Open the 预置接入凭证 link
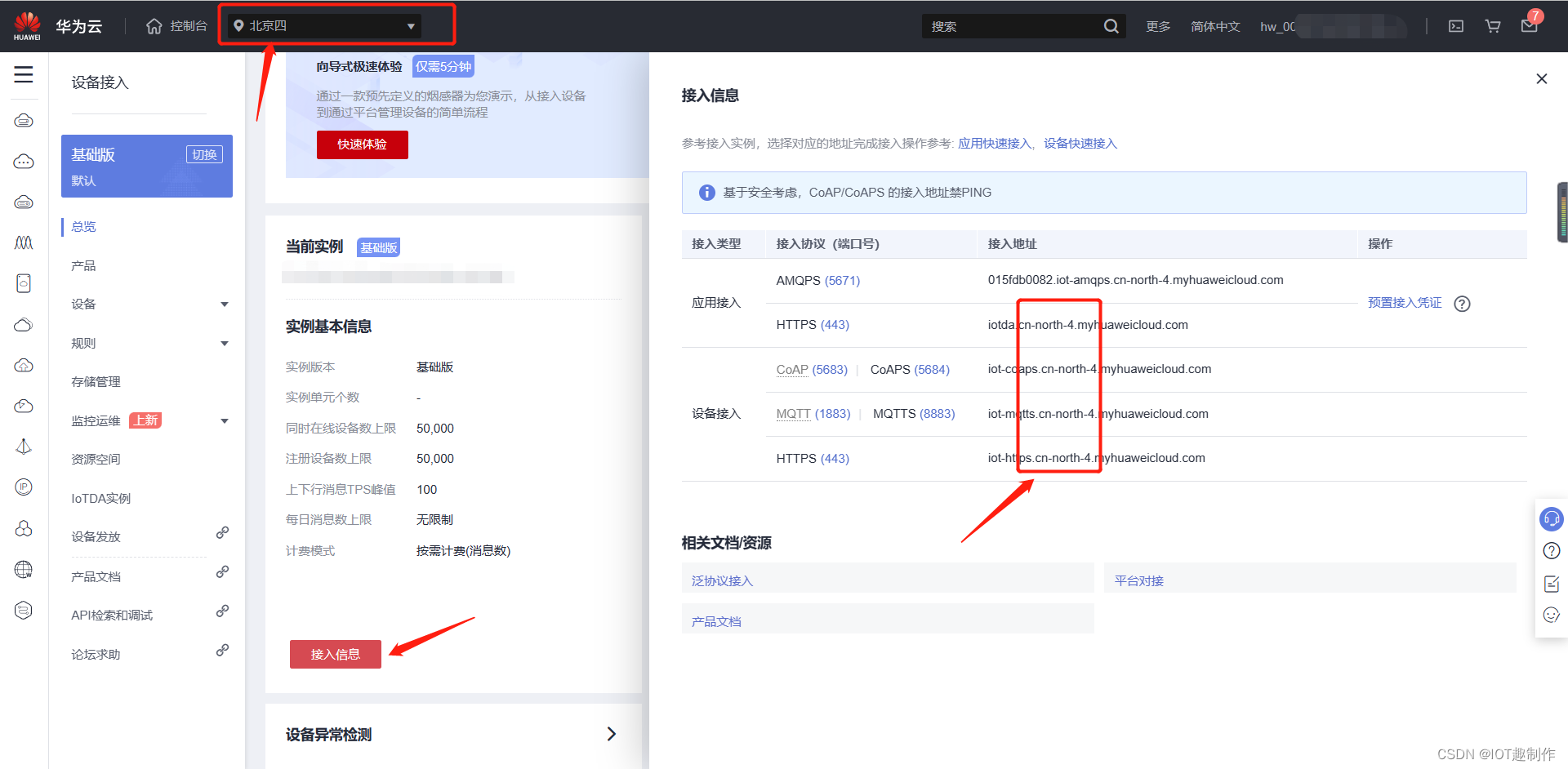 (x=1405, y=303)
